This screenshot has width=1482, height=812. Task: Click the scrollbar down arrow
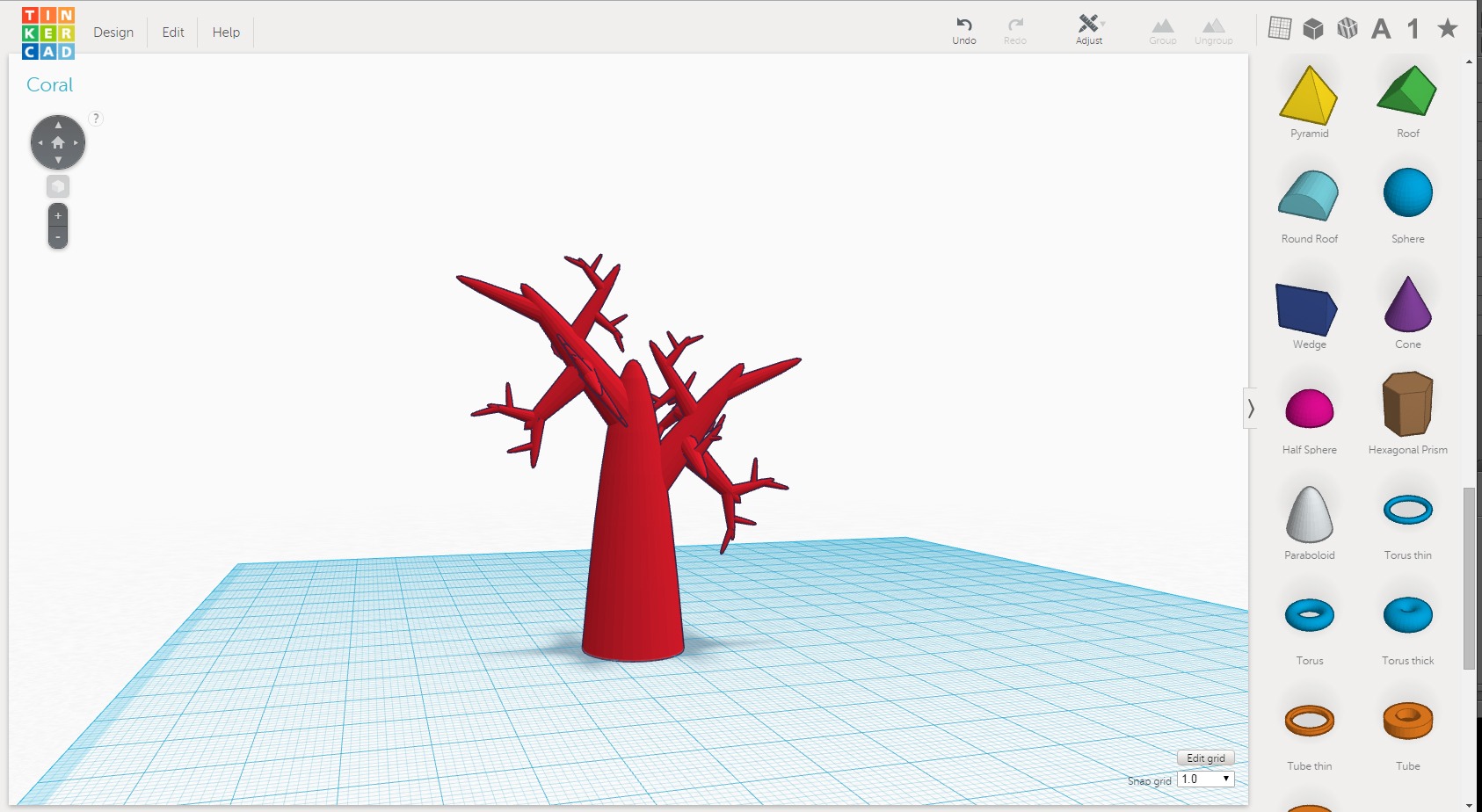pos(1469,804)
